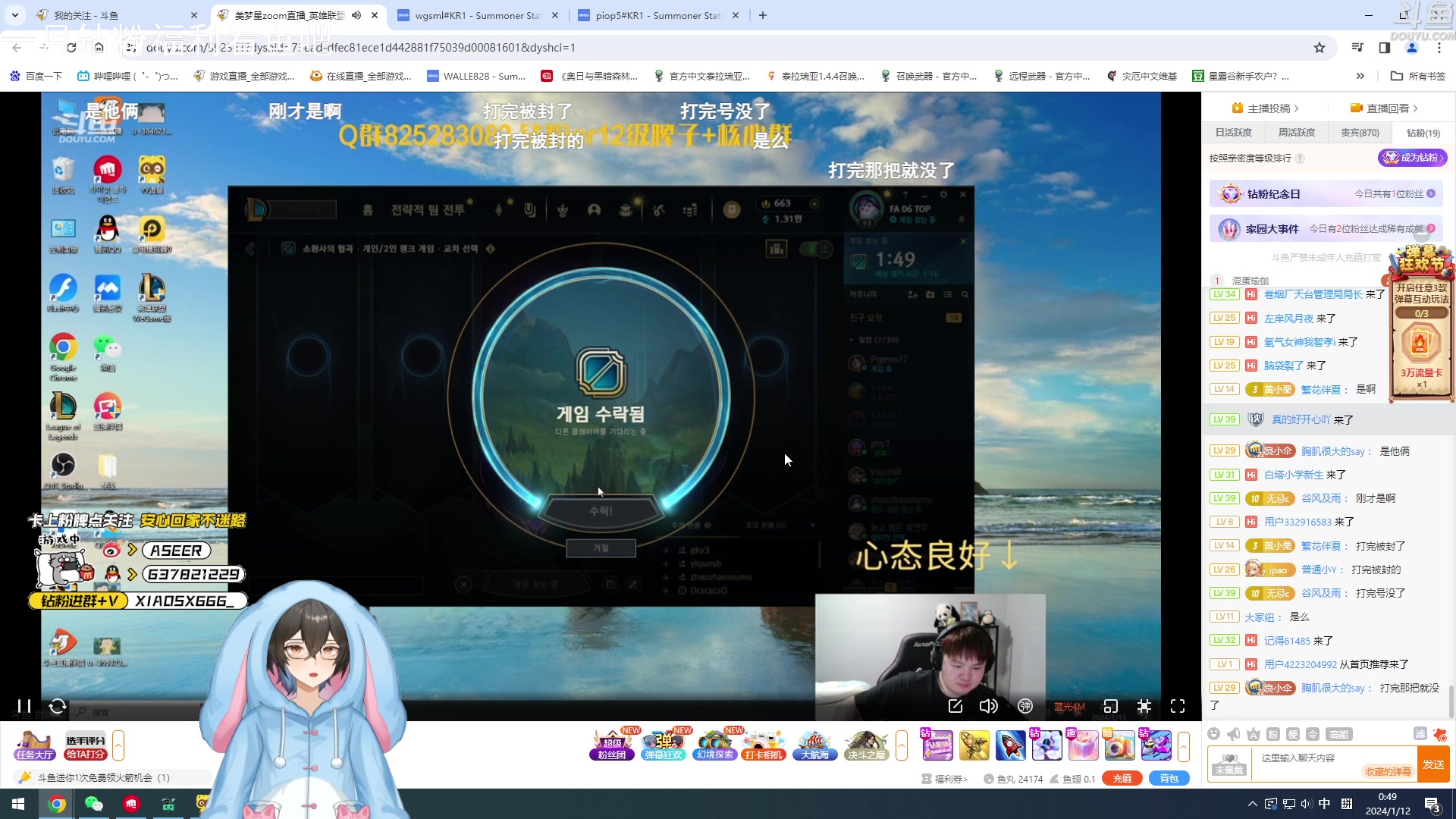Open 决斗之巅 activity icon
This screenshot has height=819, width=1456.
point(866,745)
